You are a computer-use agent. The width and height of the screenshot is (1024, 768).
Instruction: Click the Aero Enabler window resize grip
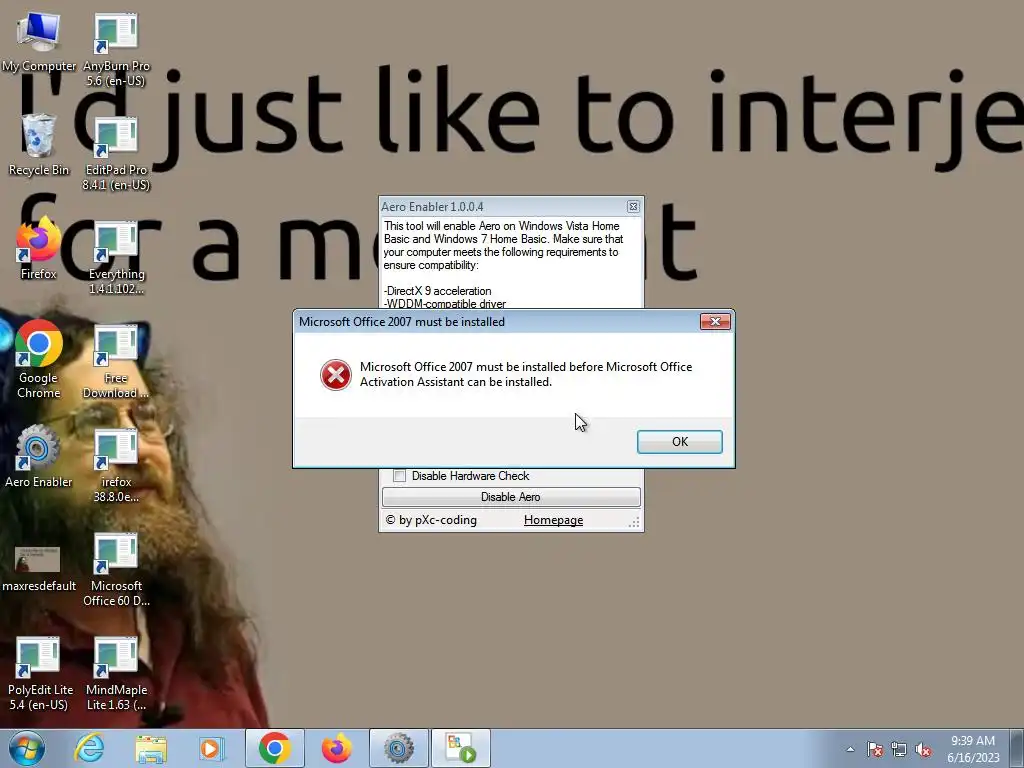pos(634,522)
